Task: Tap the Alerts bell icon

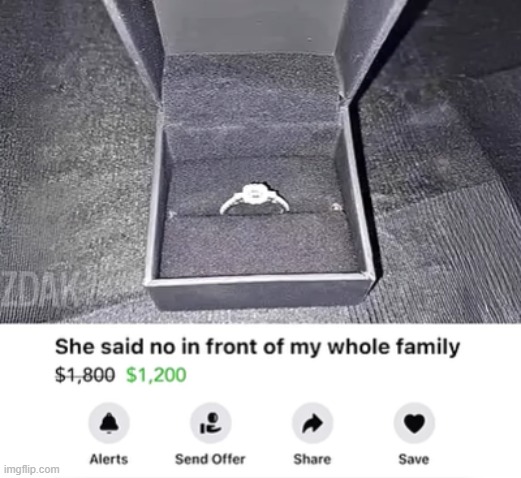Action: 109,423
